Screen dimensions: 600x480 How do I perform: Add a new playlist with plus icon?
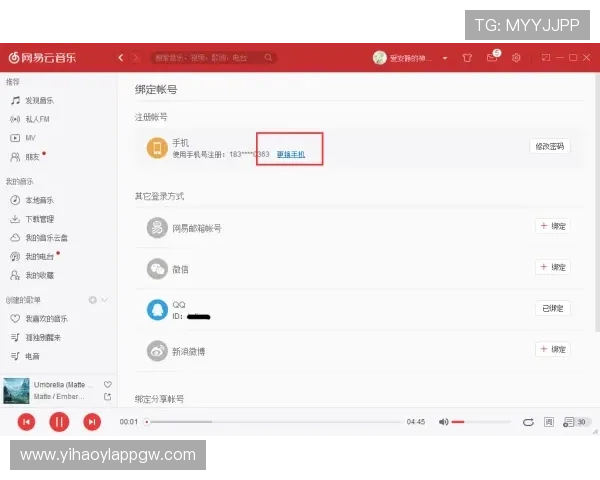click(x=93, y=300)
